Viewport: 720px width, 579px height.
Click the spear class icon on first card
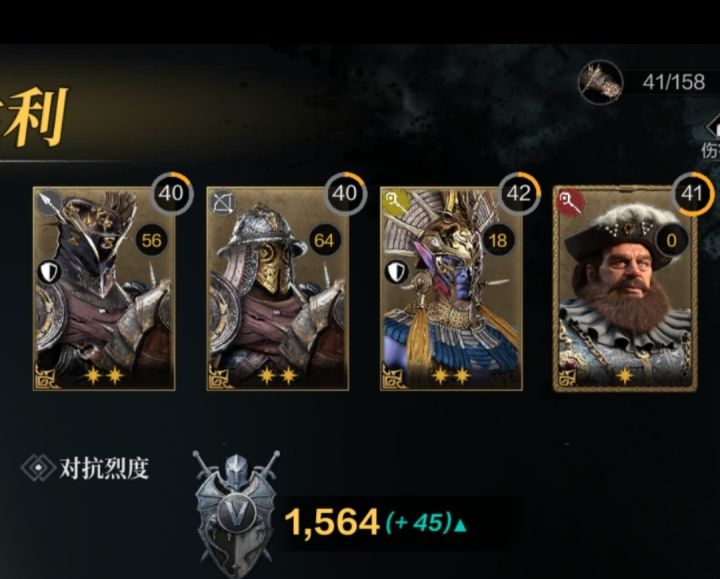pos(49,202)
